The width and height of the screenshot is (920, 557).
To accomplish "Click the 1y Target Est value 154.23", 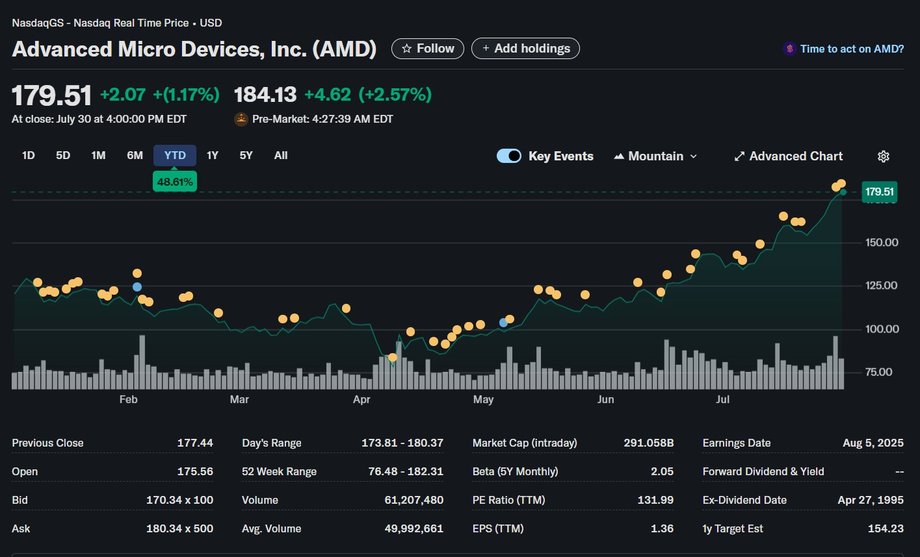I will [x=886, y=529].
